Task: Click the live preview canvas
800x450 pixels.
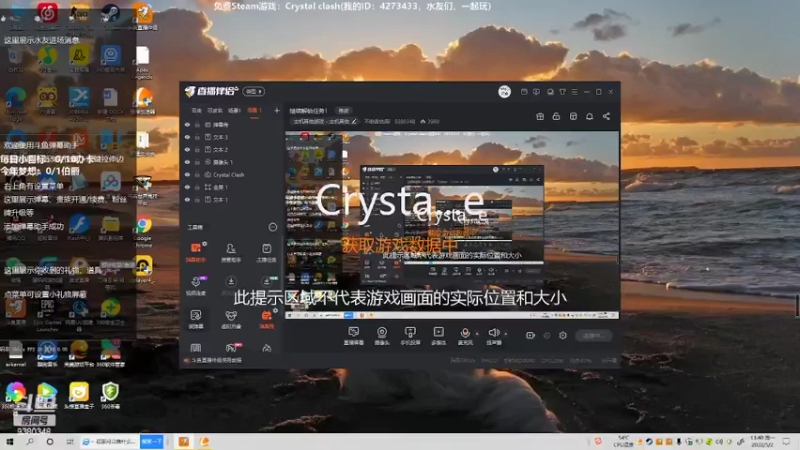Action: (452, 225)
